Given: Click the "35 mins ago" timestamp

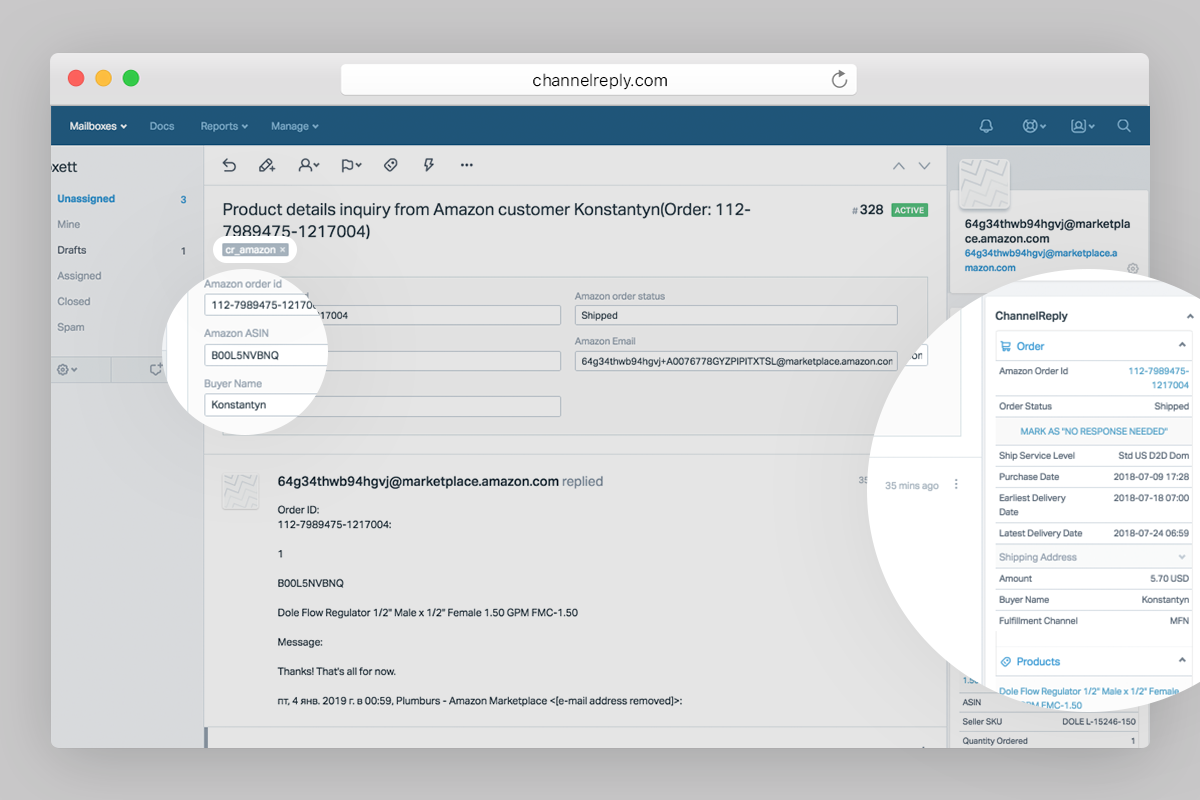Looking at the screenshot, I should click(x=912, y=486).
